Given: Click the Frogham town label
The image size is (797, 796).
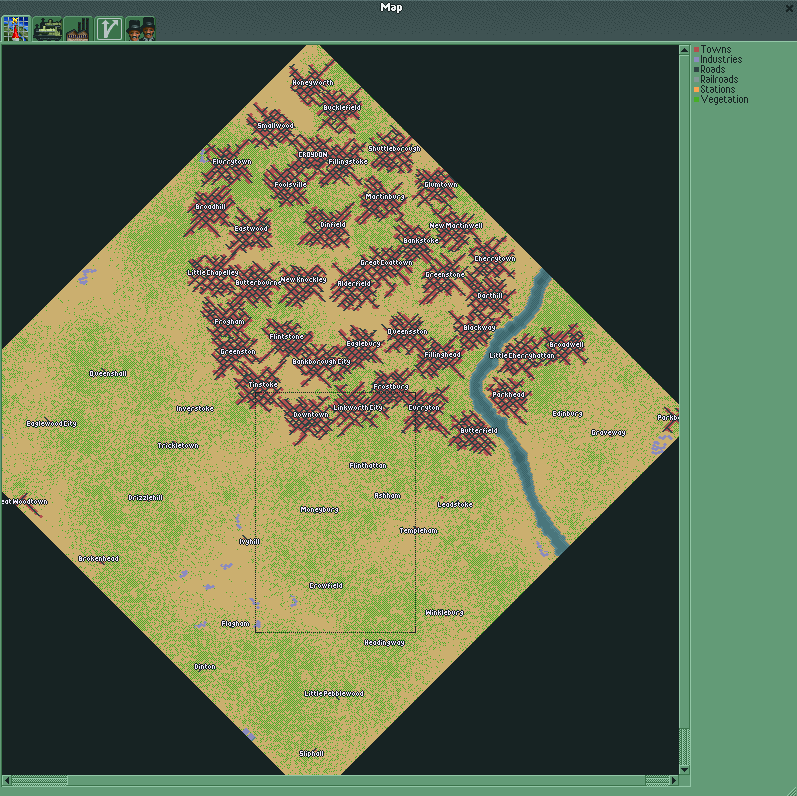Looking at the screenshot, I should click(x=229, y=322).
